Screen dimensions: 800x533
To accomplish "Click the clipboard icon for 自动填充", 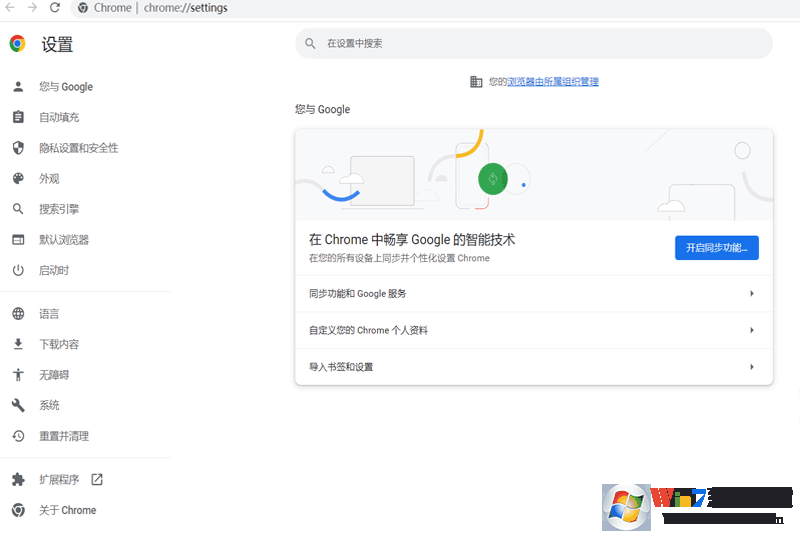I will (18, 117).
